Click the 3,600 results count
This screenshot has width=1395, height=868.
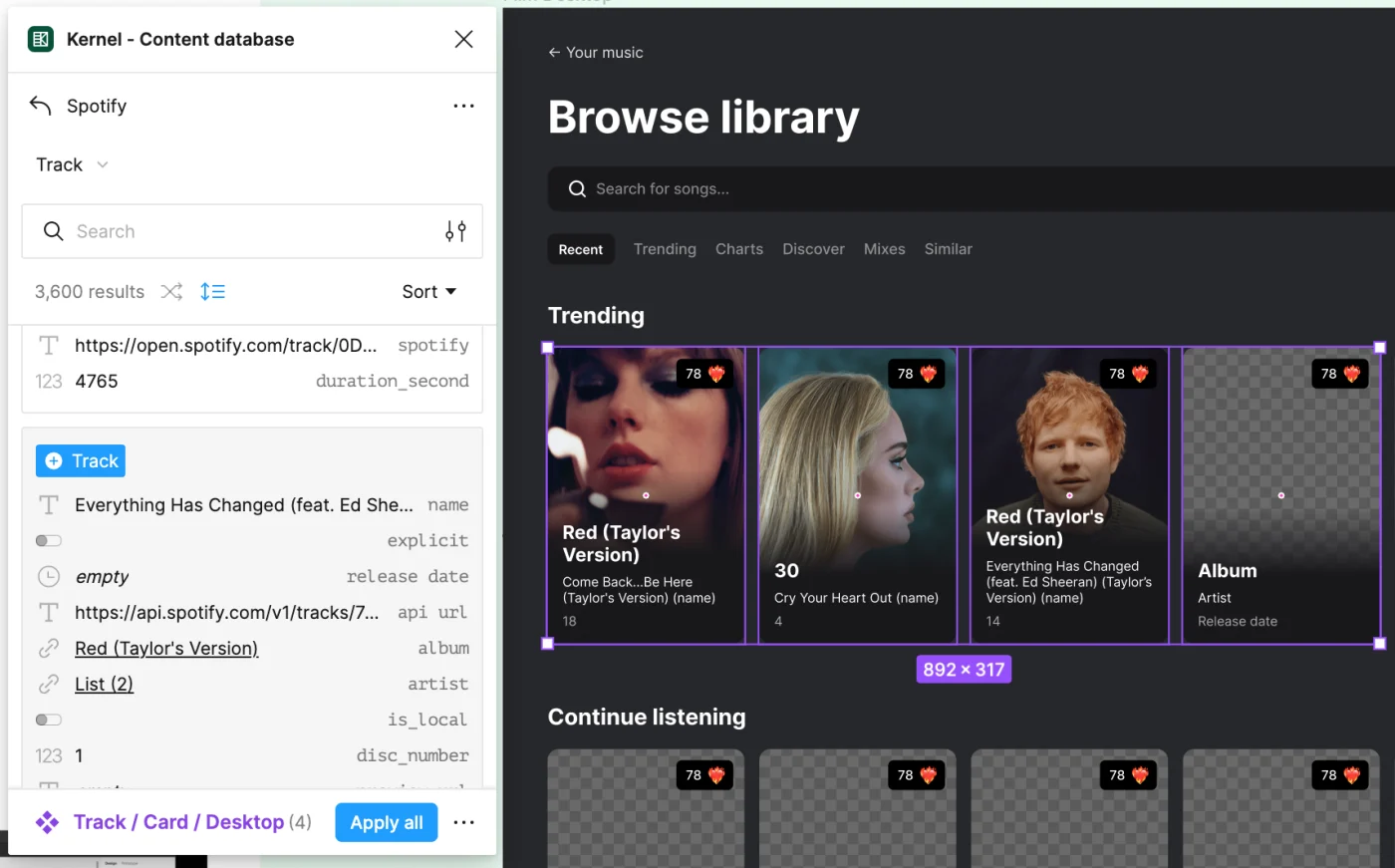pyautogui.click(x=90, y=291)
